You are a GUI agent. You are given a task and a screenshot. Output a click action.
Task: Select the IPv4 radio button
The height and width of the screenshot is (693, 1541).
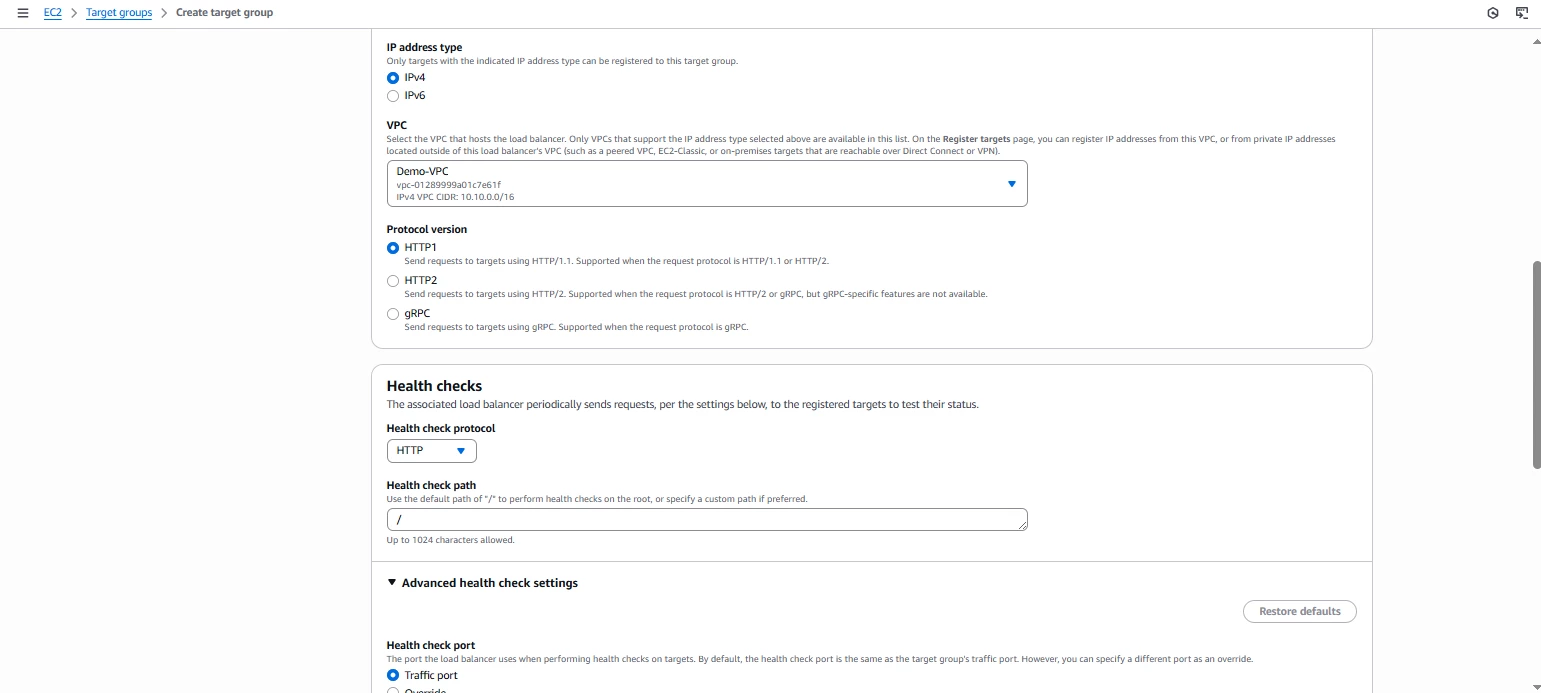point(393,77)
